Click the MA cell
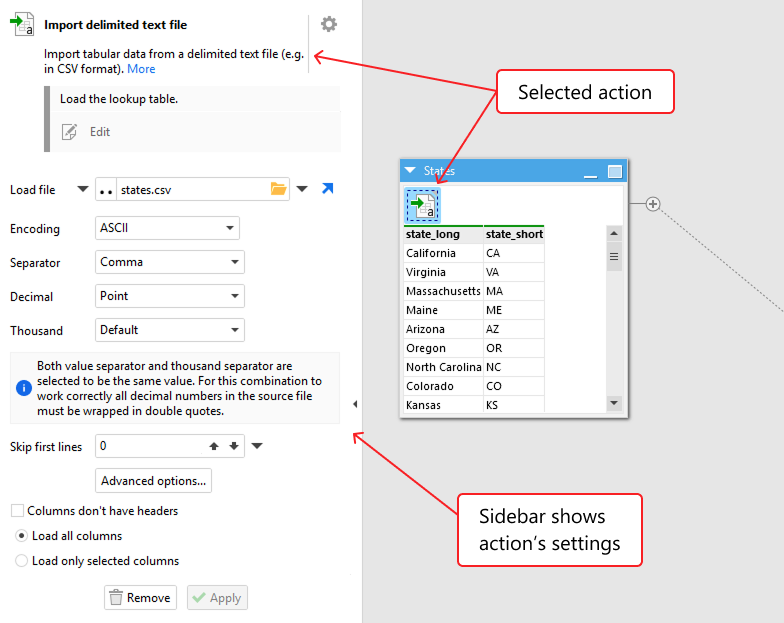Viewport: 784px width, 623px height. click(514, 291)
